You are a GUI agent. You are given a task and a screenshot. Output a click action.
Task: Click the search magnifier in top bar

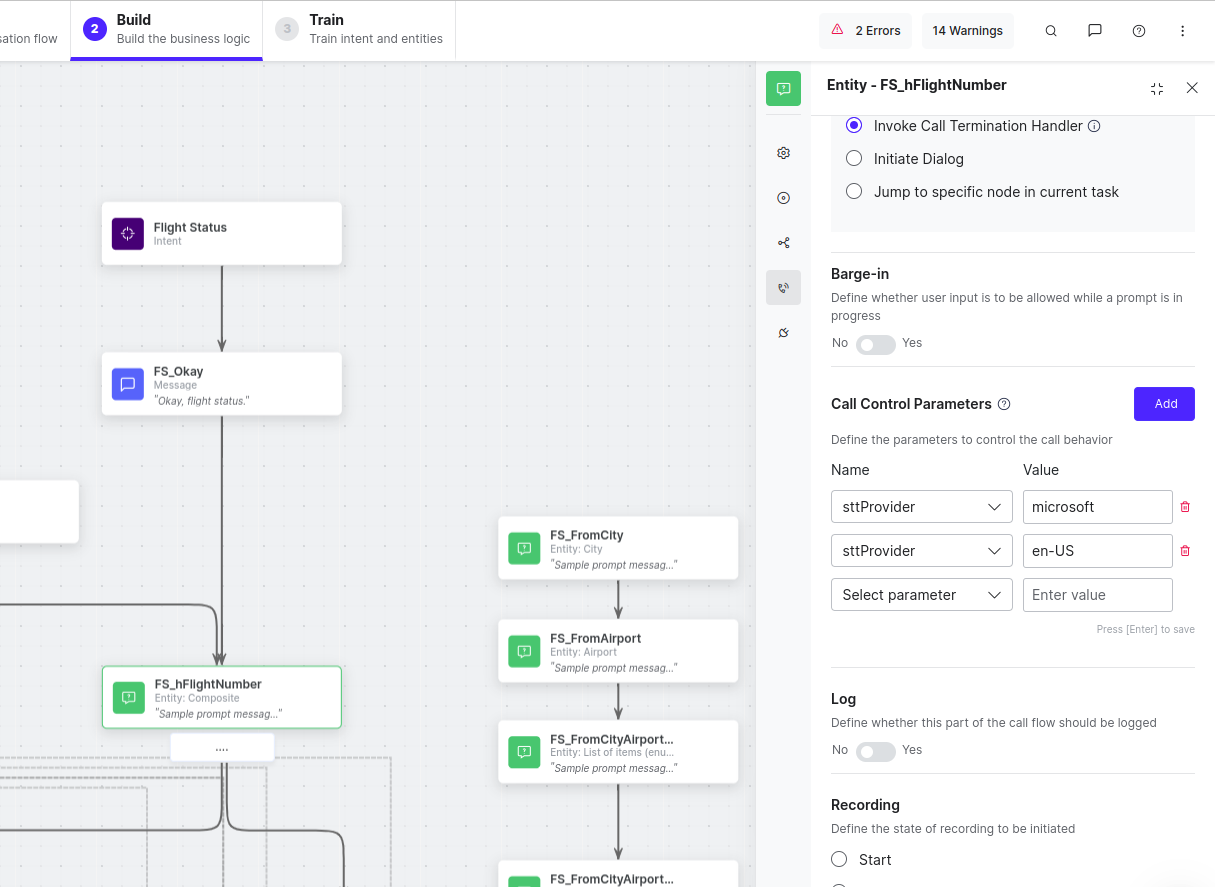coord(1051,31)
